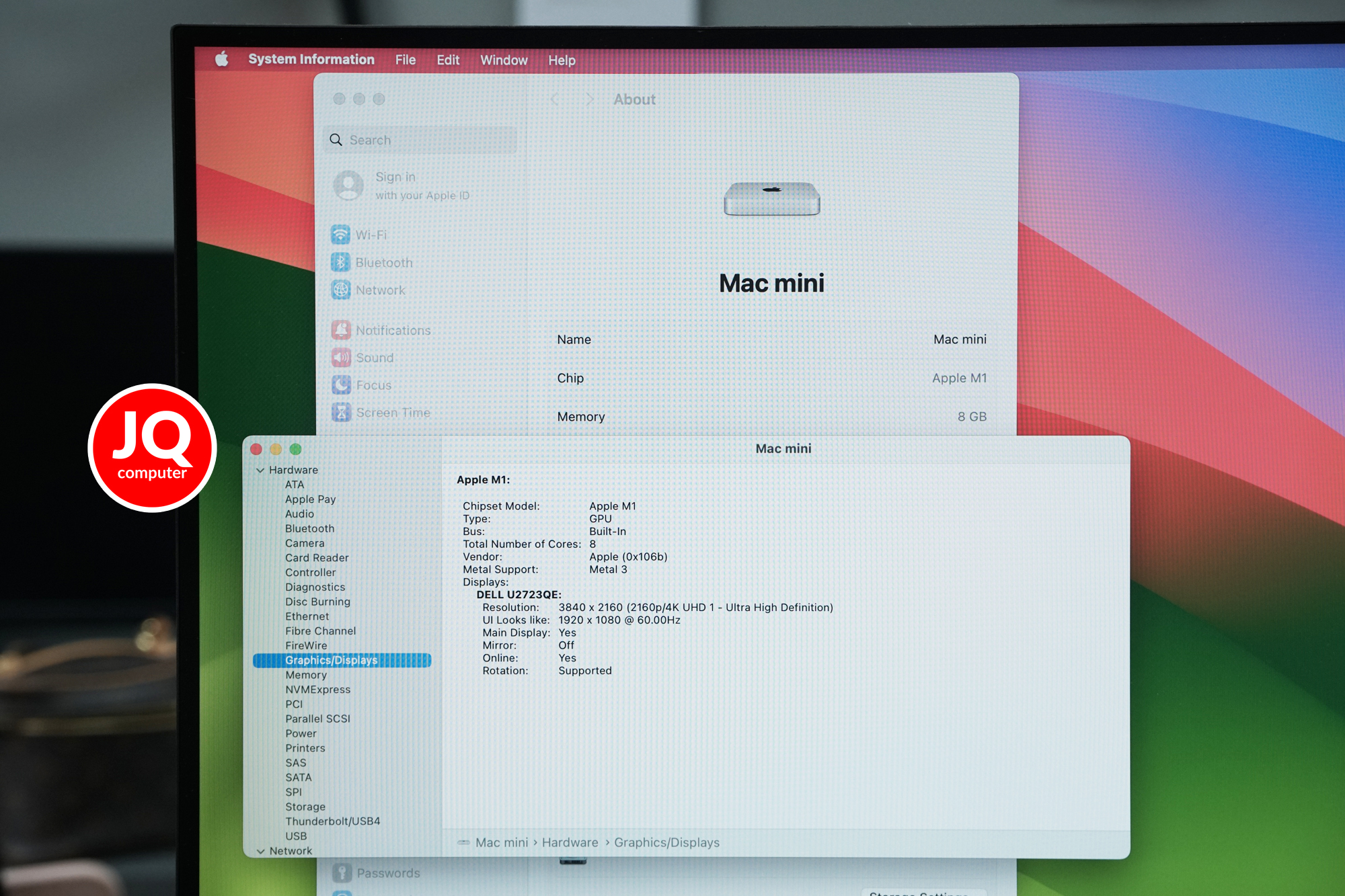Open Passwords key icon in Settings

click(x=342, y=873)
